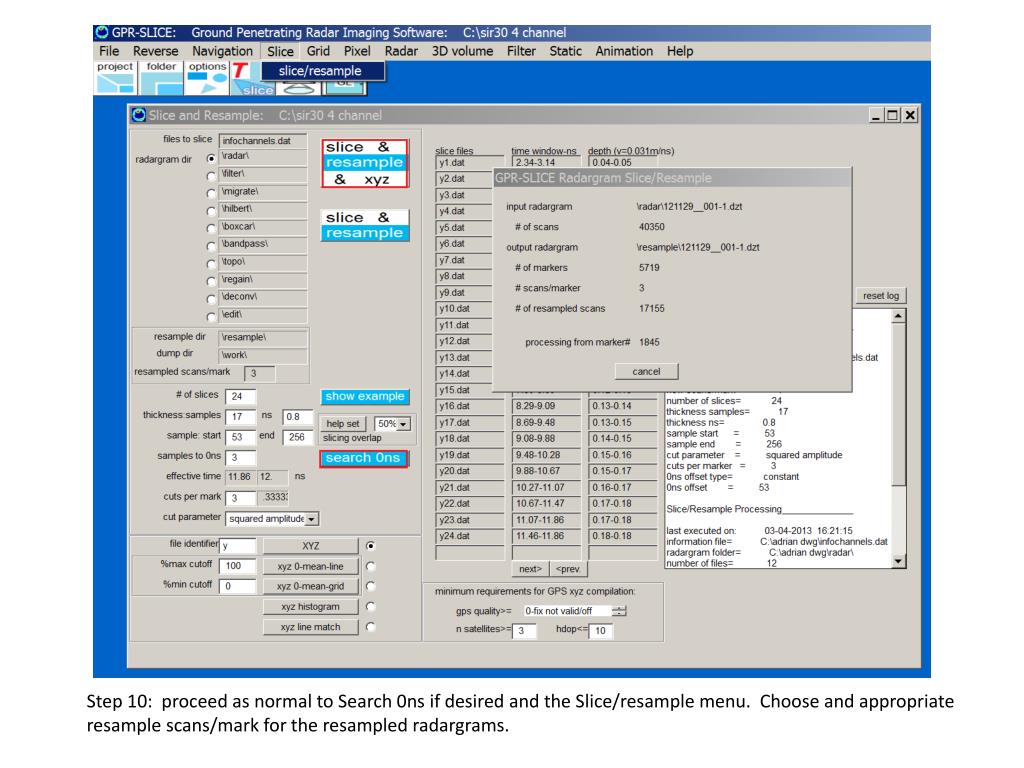Open the Navigation menu
The image size is (1024, 768).
[x=222, y=51]
